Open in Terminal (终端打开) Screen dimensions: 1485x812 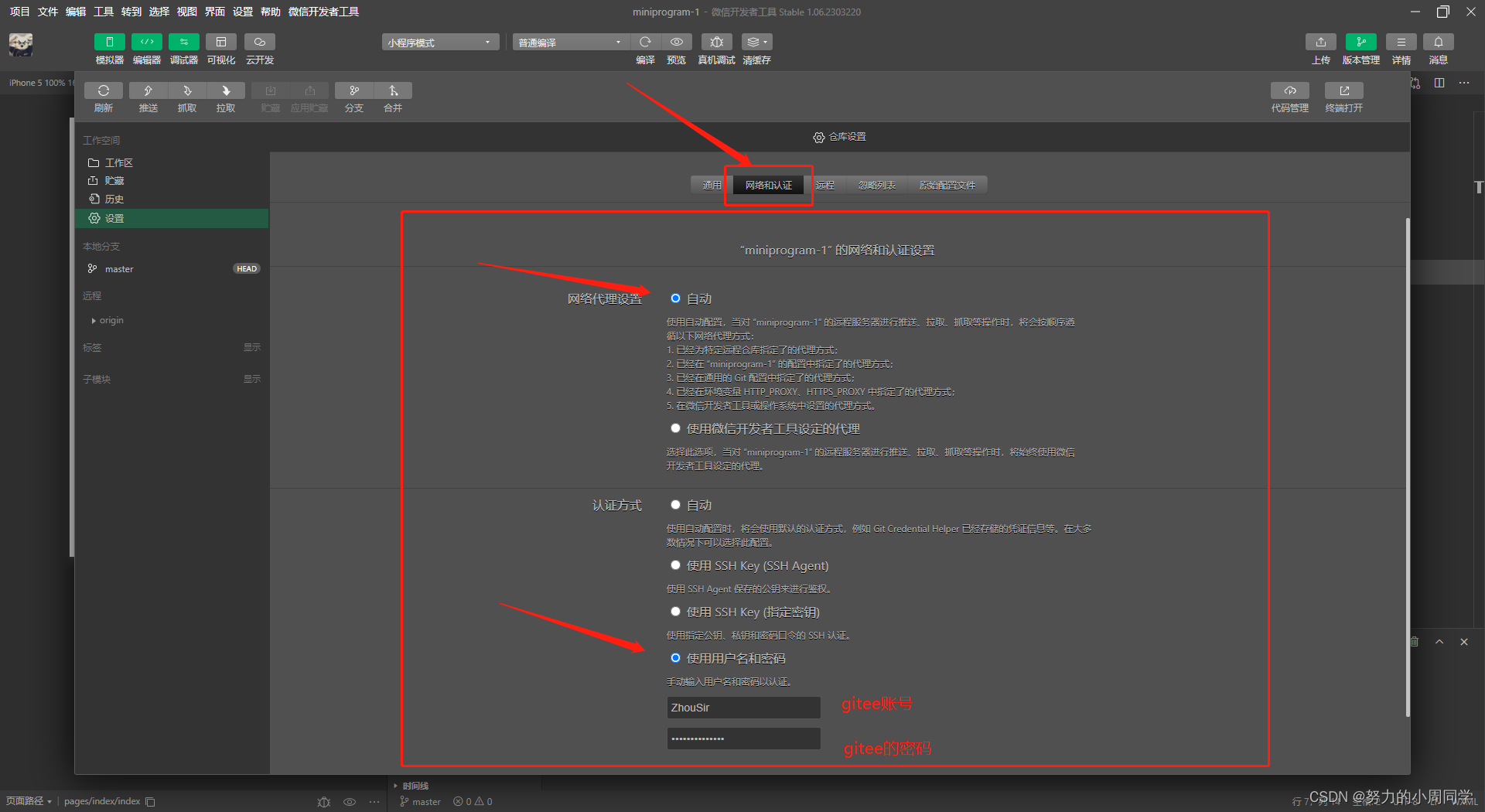pos(1344,90)
